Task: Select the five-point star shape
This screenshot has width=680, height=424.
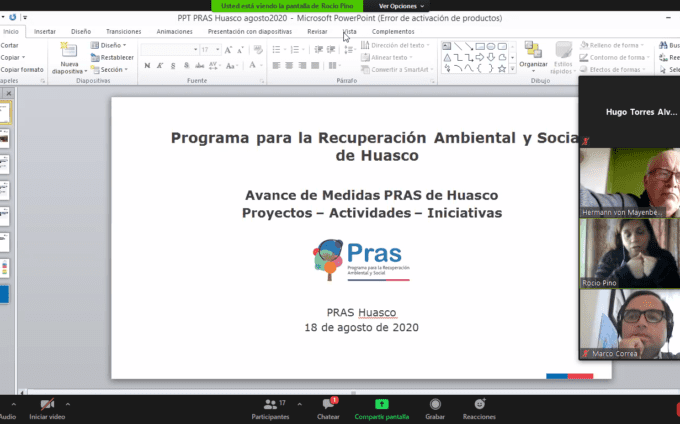Action: click(x=502, y=68)
